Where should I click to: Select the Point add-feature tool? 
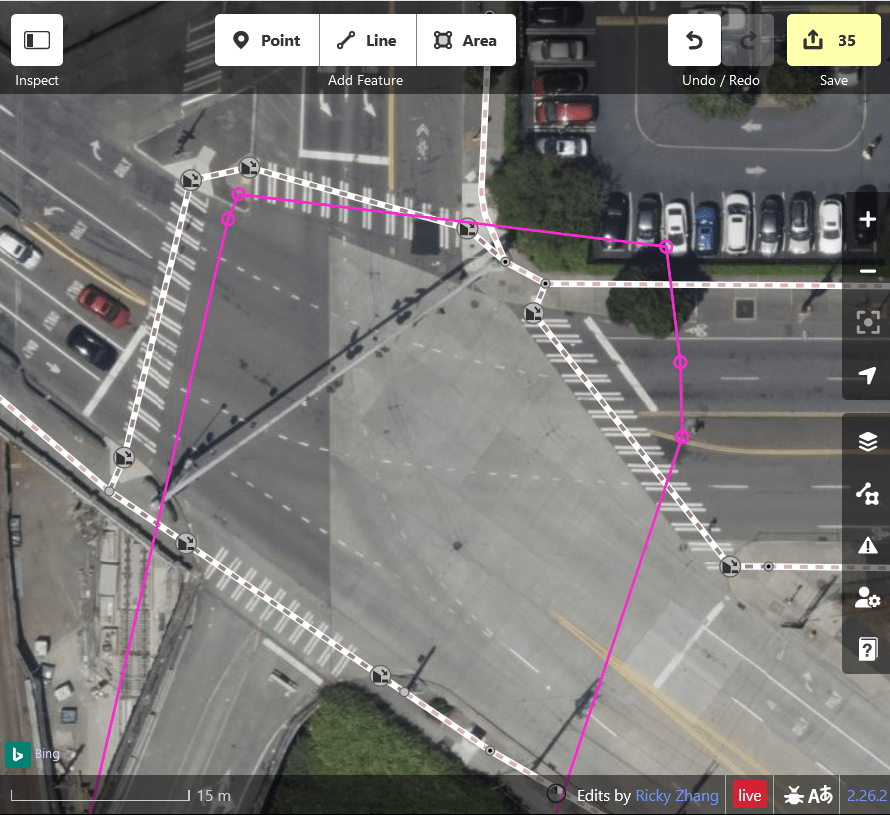point(267,40)
